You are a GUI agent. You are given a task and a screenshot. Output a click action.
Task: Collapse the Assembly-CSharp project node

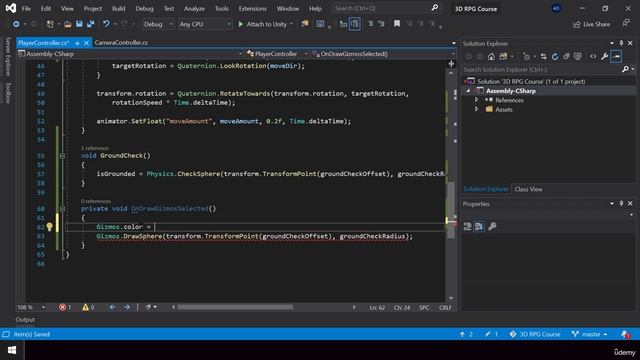click(468, 91)
